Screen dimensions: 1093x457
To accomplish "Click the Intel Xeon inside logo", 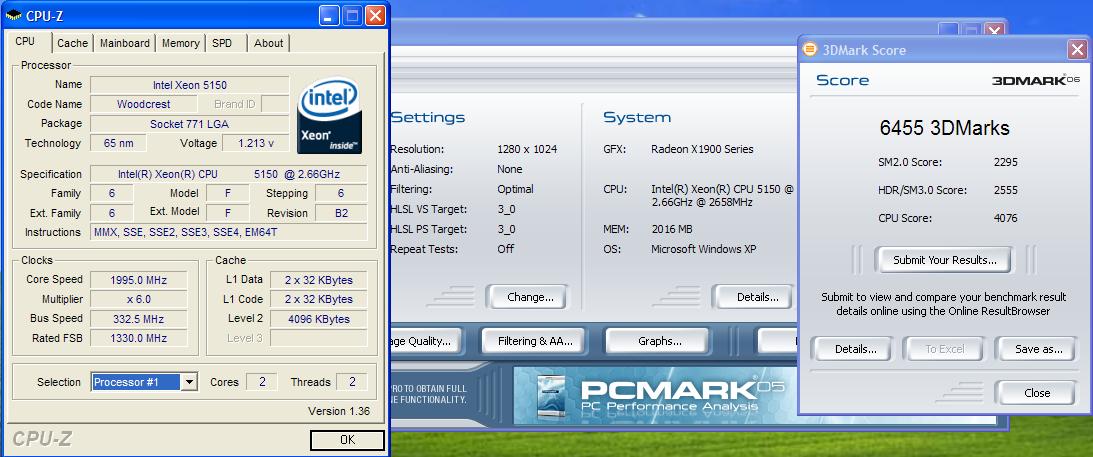I will coord(329,115).
